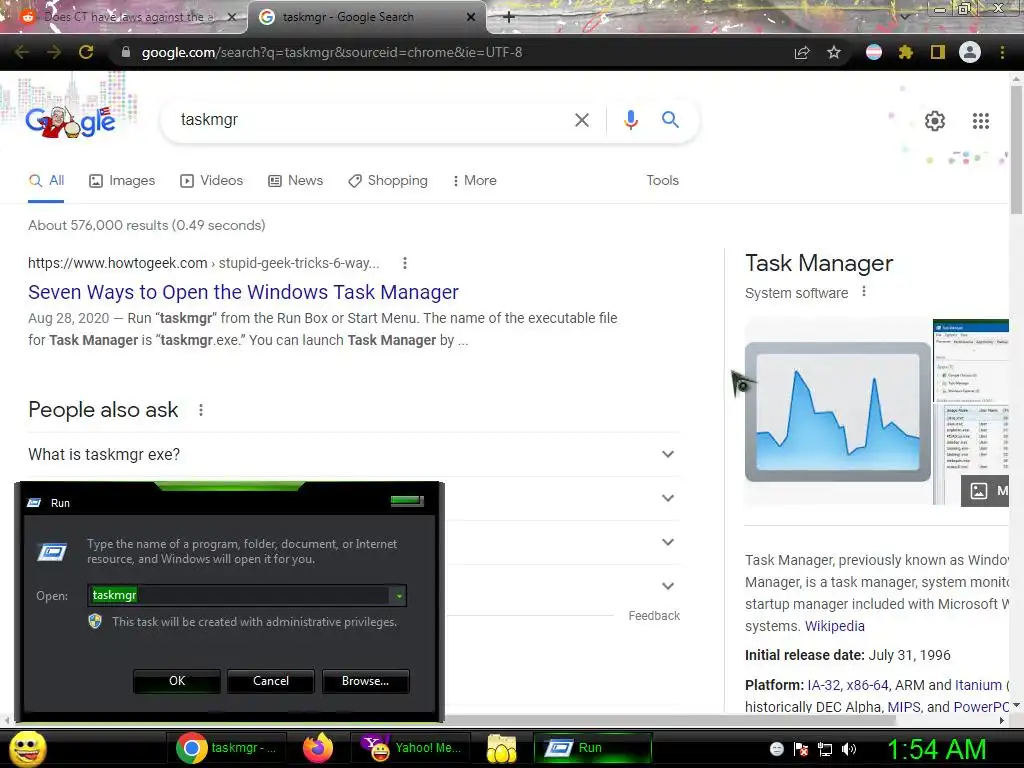Screen dimensions: 1024x768
Task: Go forward with the forward arrow
Action: tap(54, 52)
